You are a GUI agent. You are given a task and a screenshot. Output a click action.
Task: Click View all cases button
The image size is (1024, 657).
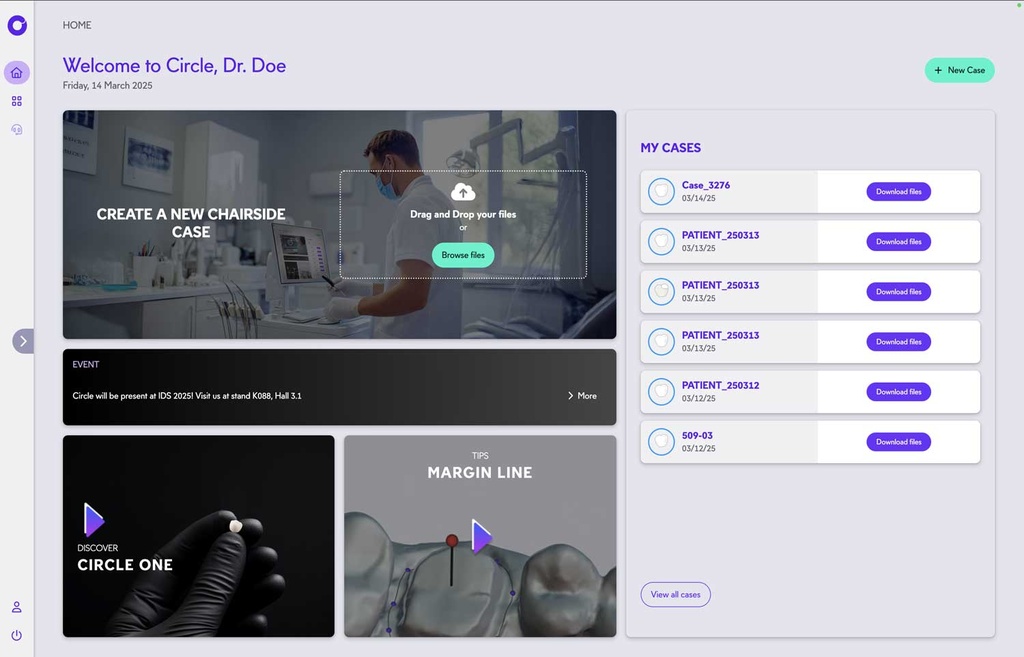pos(675,594)
